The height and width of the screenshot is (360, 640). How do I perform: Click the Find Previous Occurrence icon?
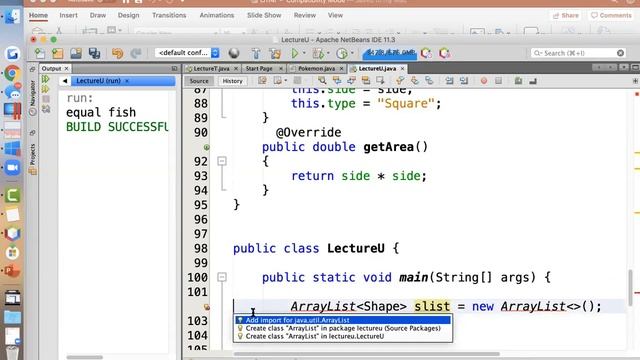coord(337,81)
